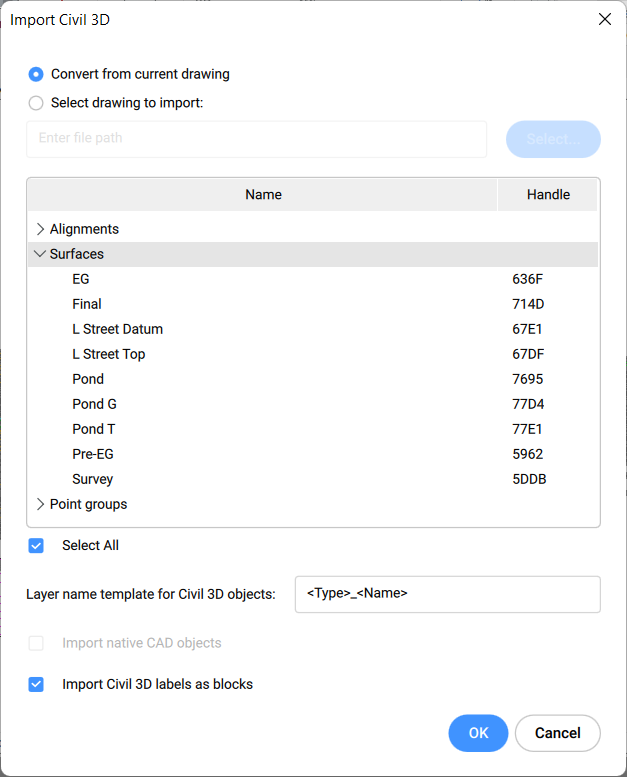Screen dimensions: 627x777
Task: Select the L Street Top surface
Action: (108, 354)
